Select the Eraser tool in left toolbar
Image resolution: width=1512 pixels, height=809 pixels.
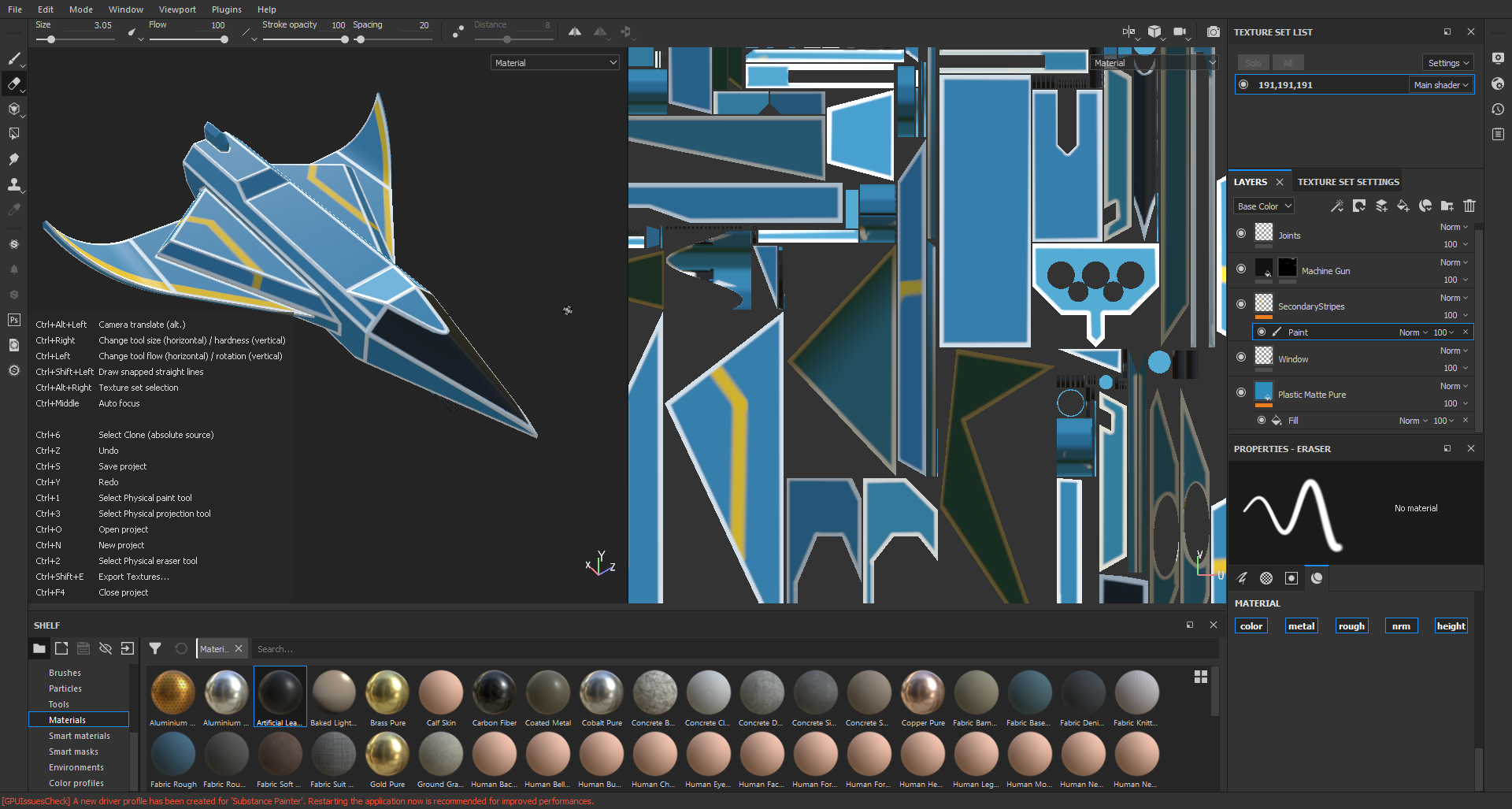[x=14, y=83]
